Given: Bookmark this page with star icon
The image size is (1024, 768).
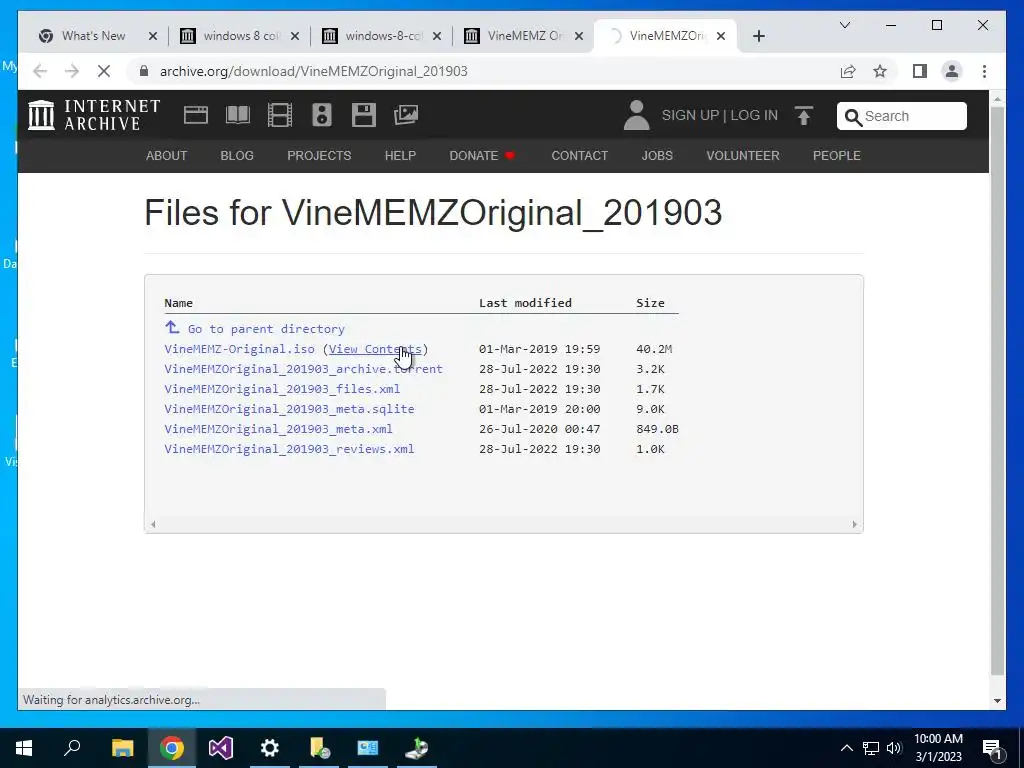Looking at the screenshot, I should pos(880,71).
